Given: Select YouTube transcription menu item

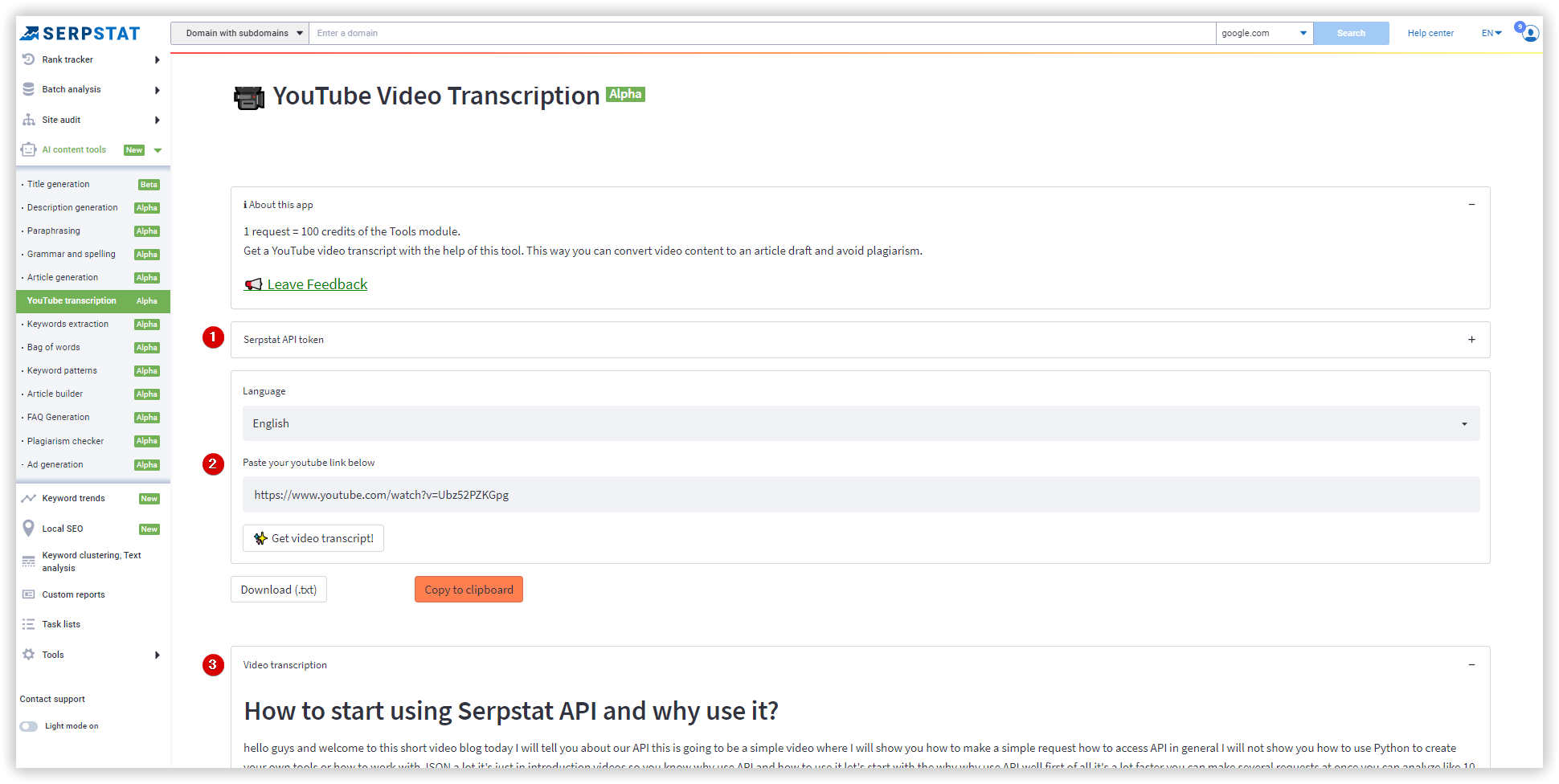Looking at the screenshot, I should [93, 300].
